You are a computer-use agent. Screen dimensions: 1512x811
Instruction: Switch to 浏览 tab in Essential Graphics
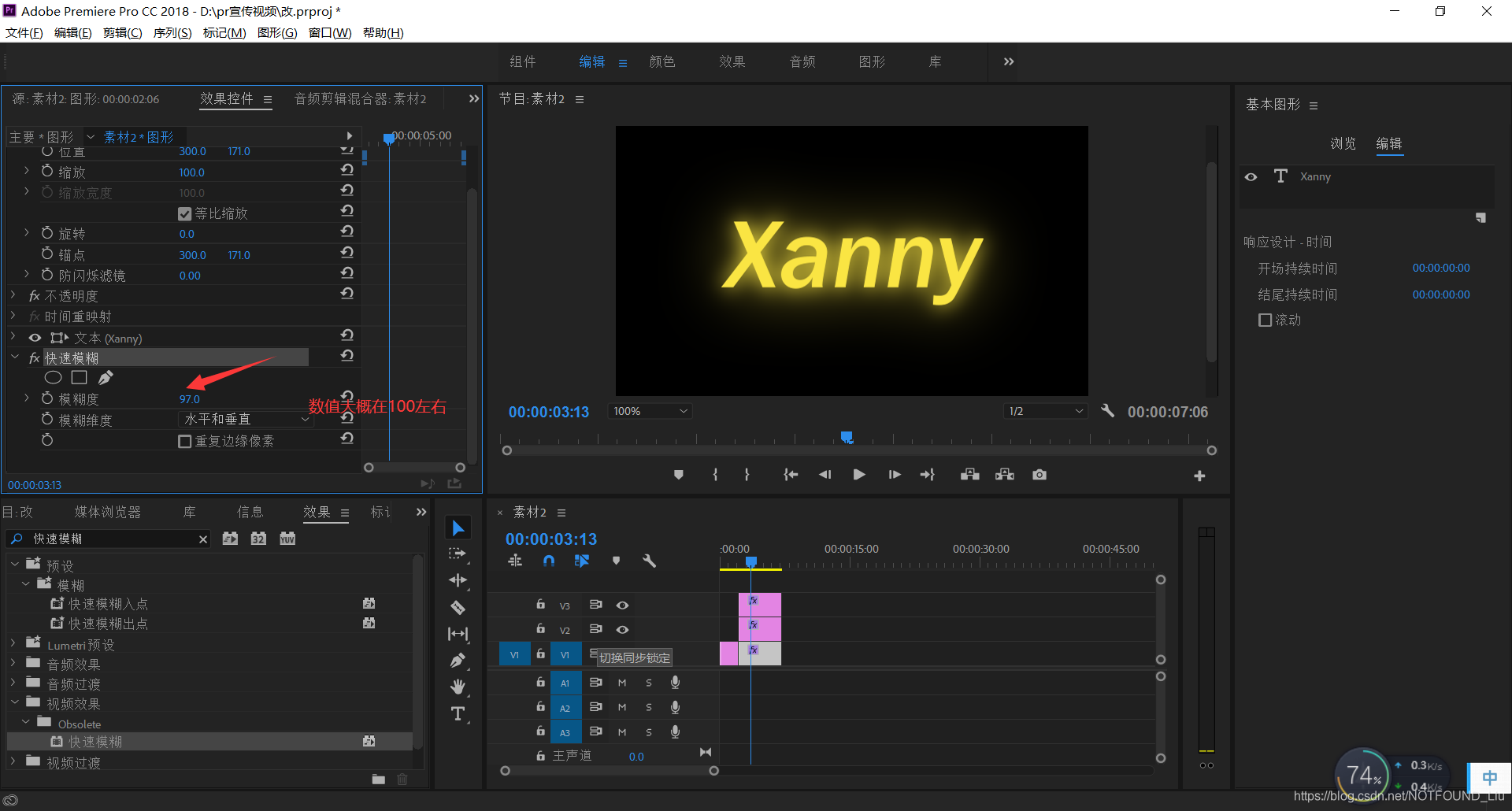pos(1343,143)
